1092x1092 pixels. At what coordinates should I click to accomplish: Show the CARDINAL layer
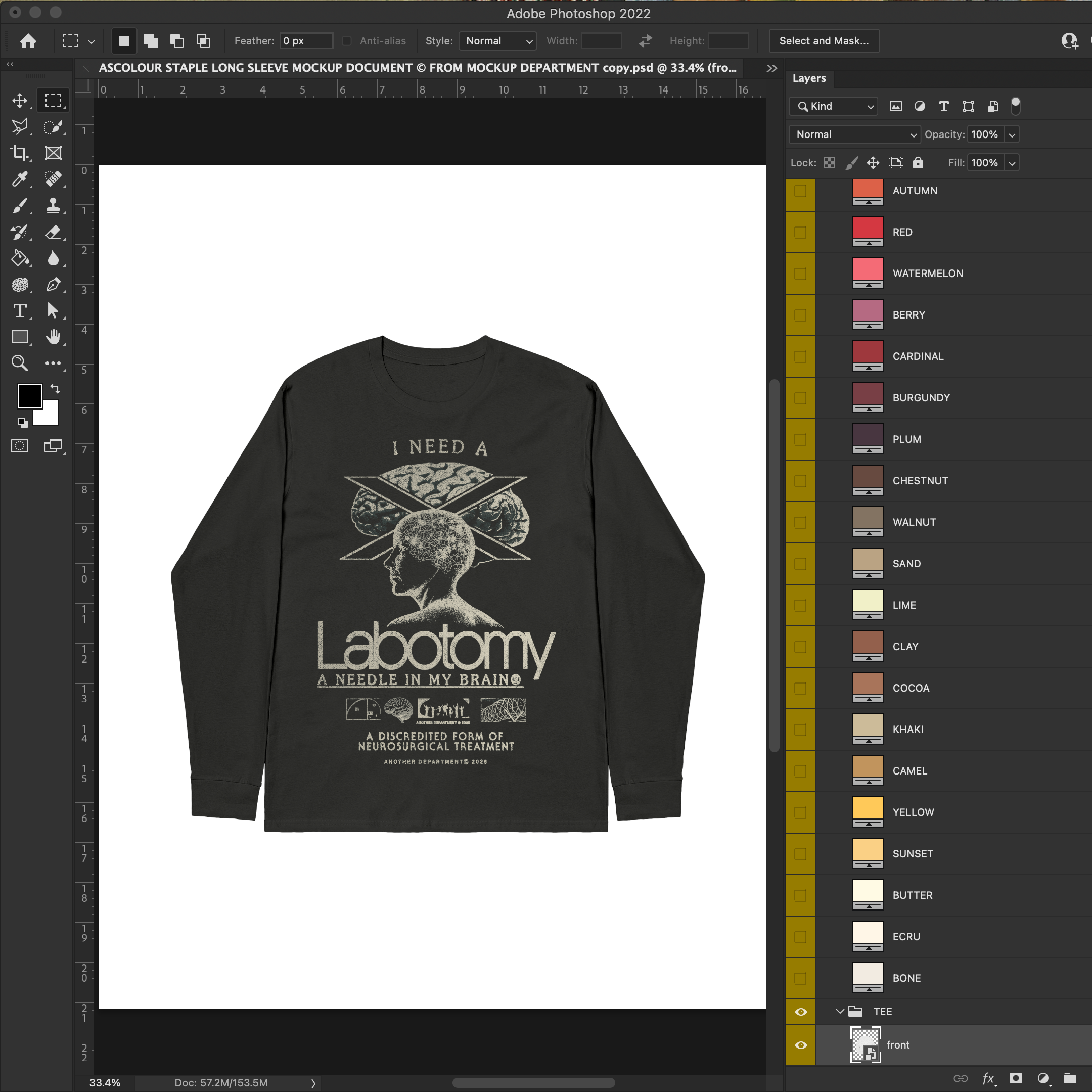[x=800, y=356]
